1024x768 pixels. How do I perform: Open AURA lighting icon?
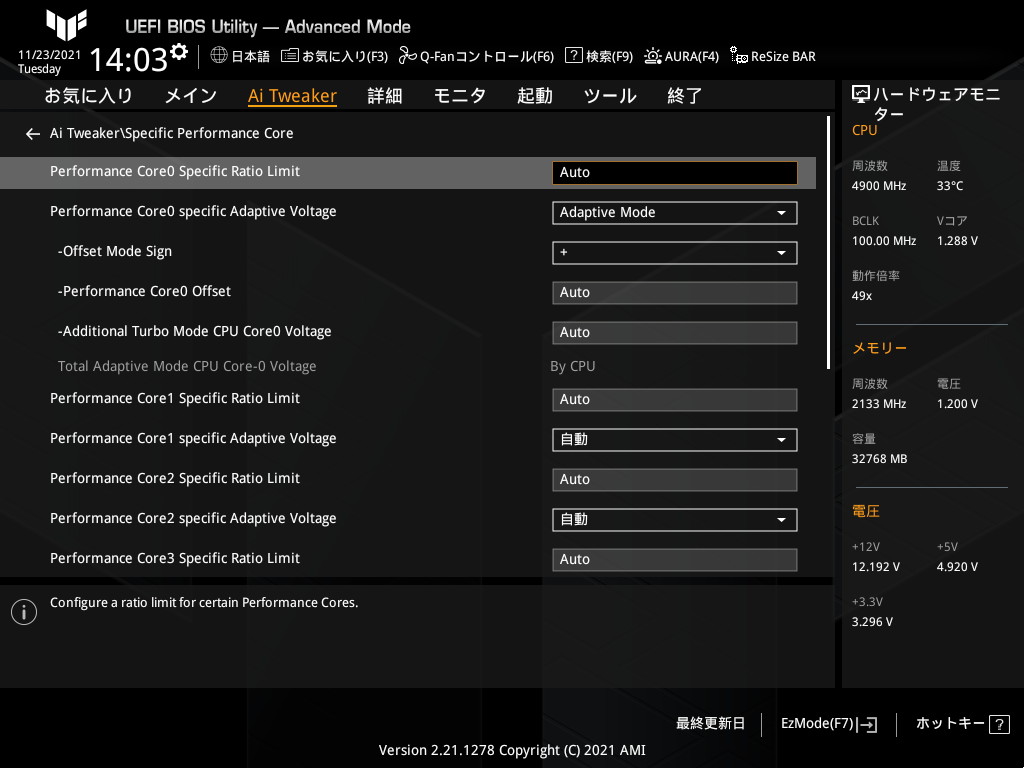[x=652, y=56]
